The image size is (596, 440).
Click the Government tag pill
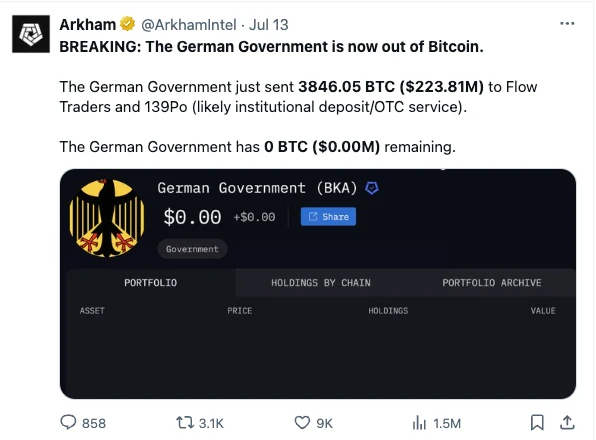tap(192, 249)
